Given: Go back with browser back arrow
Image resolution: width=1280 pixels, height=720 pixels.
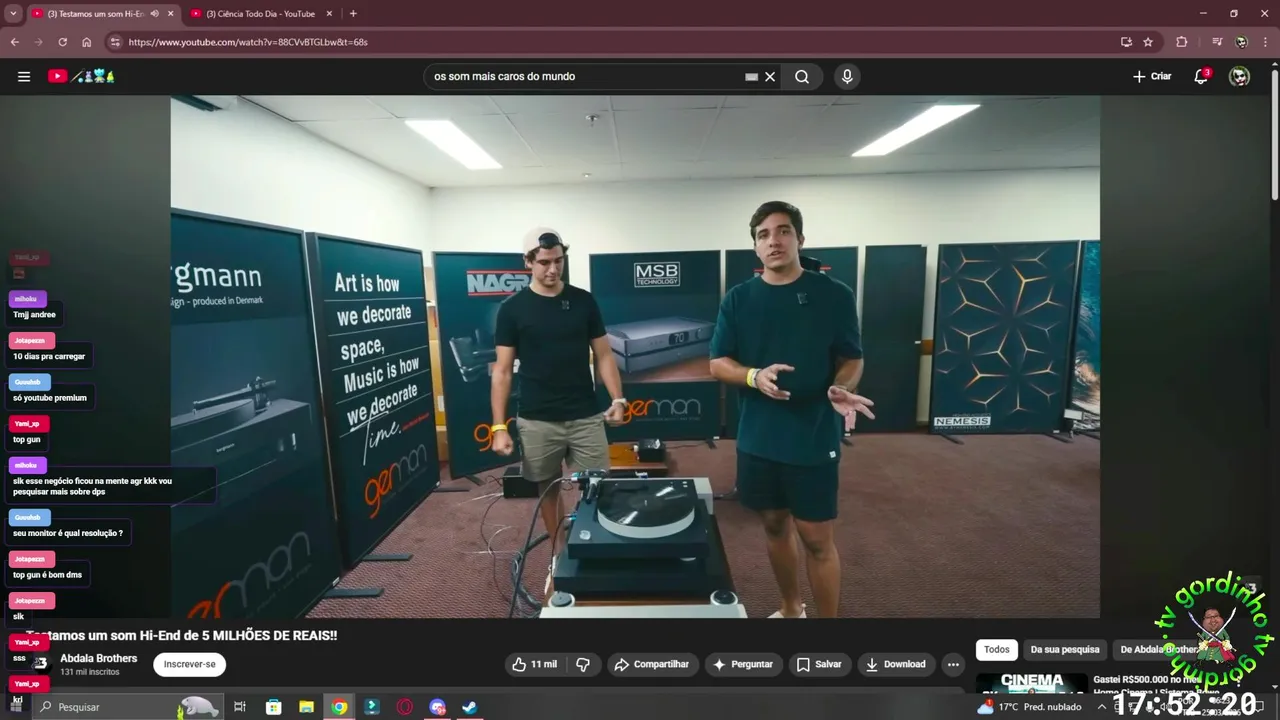Looking at the screenshot, I should tap(15, 42).
